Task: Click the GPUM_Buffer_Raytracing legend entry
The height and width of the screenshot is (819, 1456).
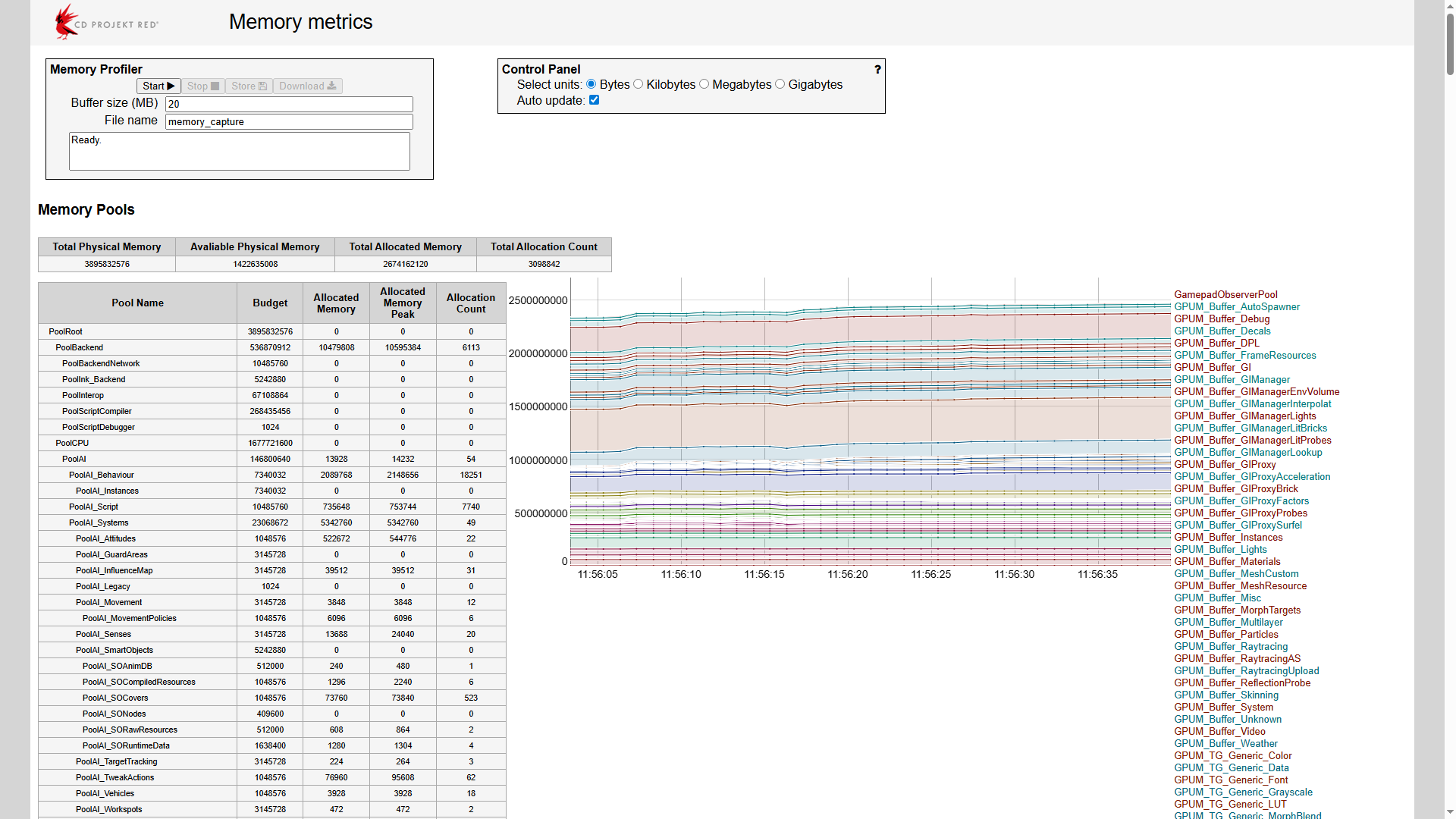Action: coord(1231,647)
